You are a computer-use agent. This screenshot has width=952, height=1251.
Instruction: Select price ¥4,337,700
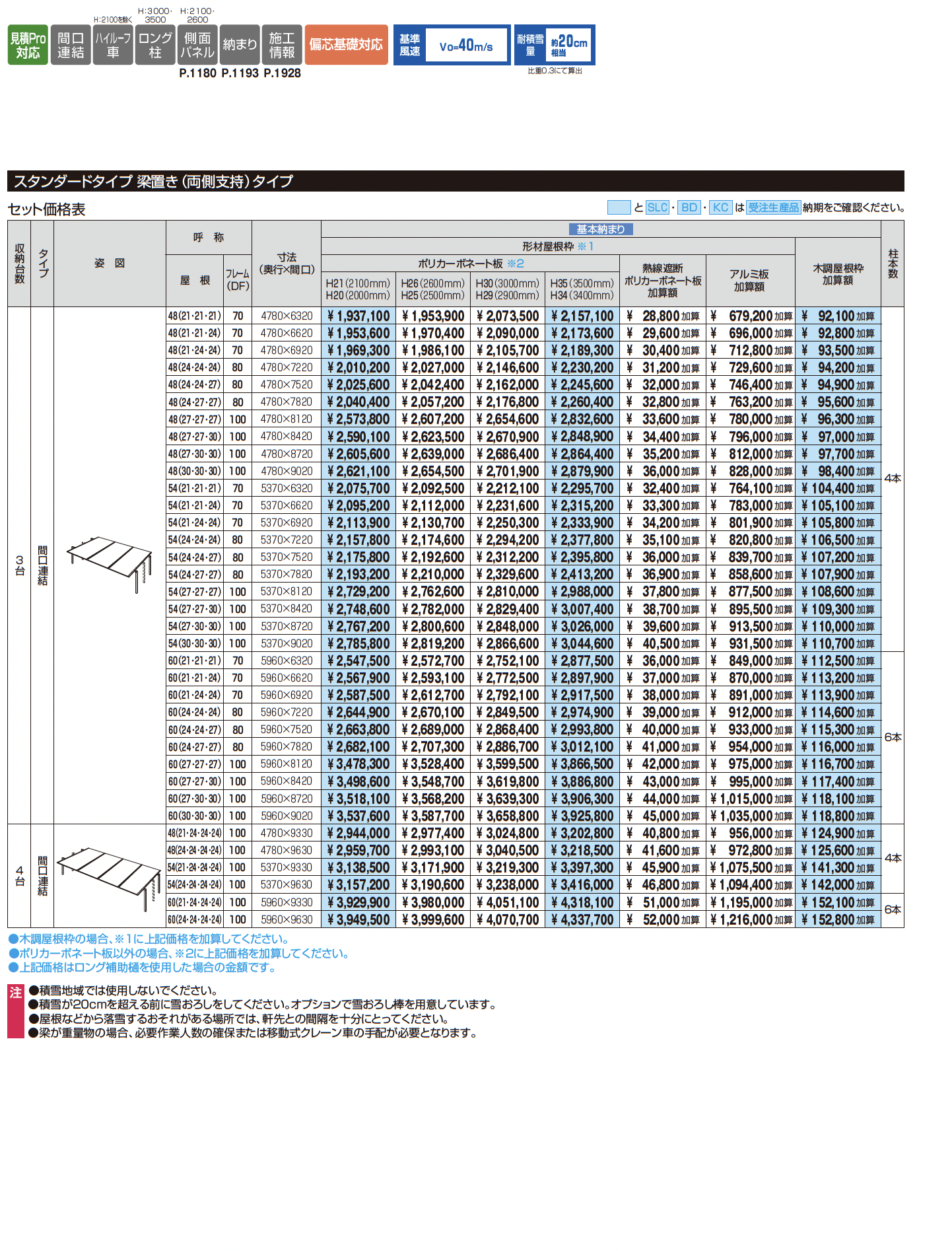582,919
